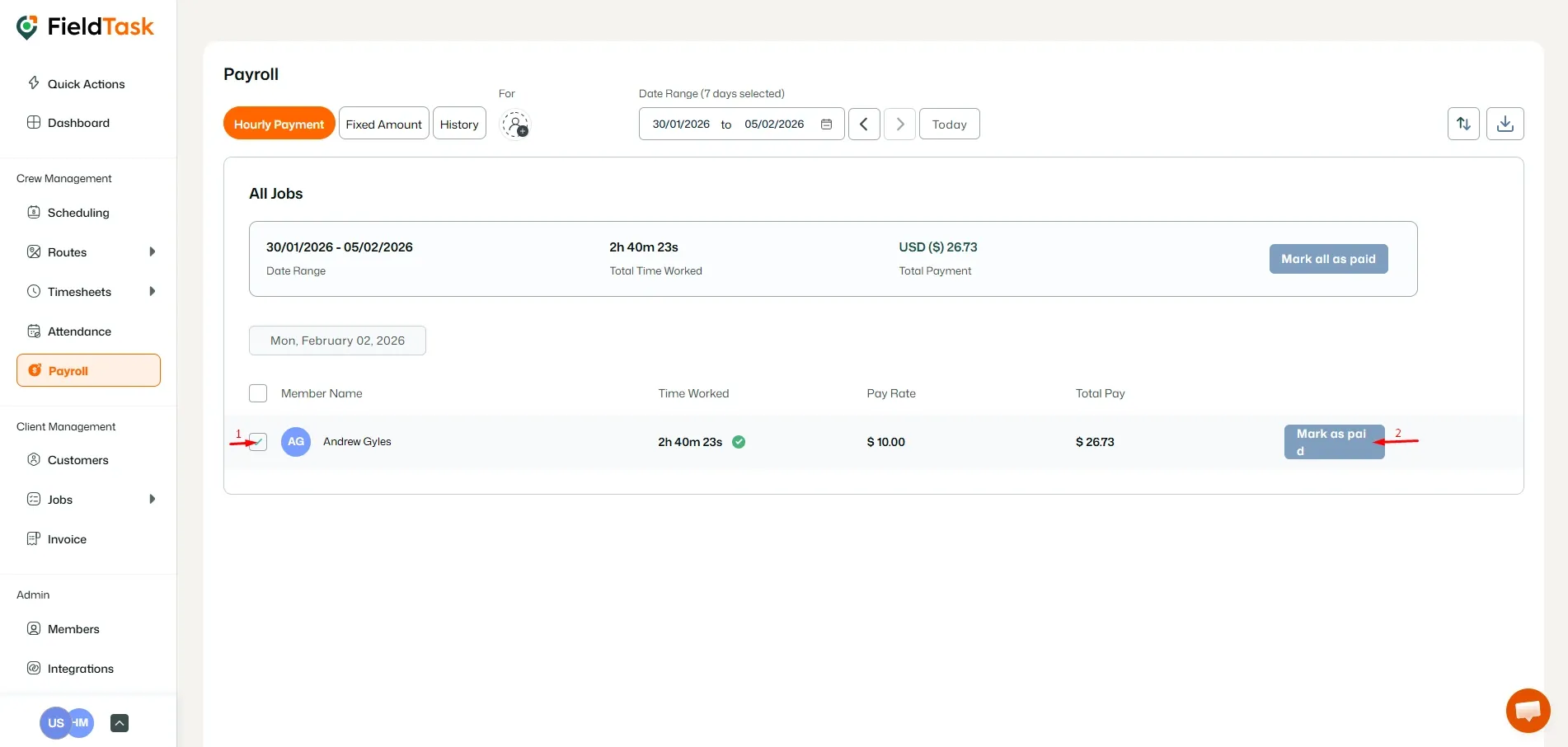This screenshot has height=747, width=1568.
Task: Switch to the Fixed Amount tab
Action: tap(383, 123)
